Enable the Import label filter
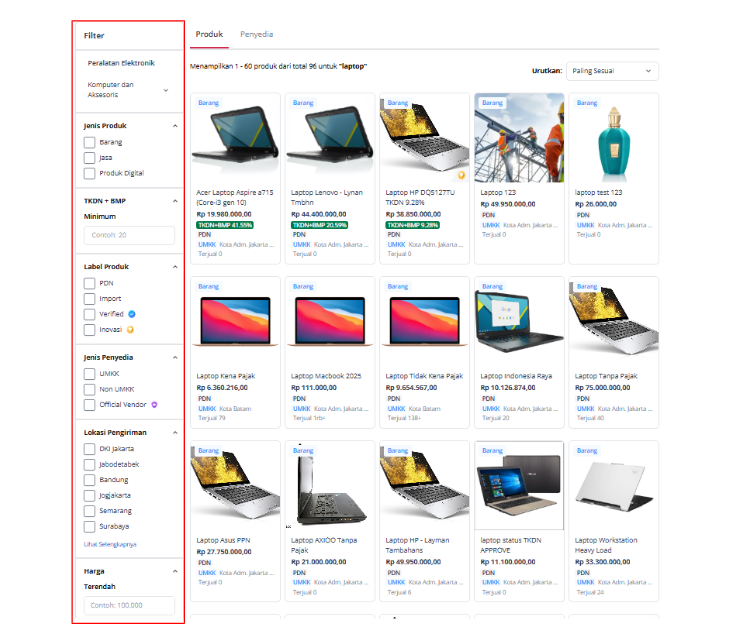This screenshot has height=638, width=749. 89,299
